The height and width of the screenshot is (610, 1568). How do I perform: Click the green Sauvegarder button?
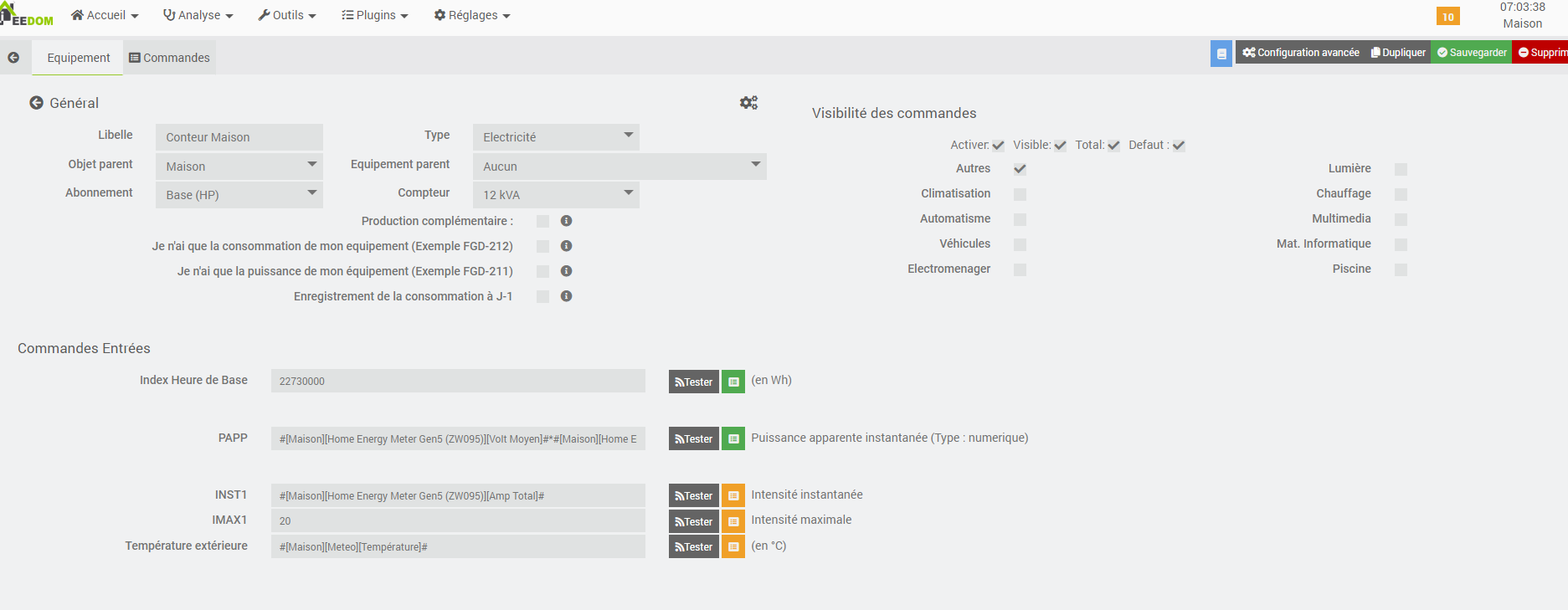[x=1472, y=53]
